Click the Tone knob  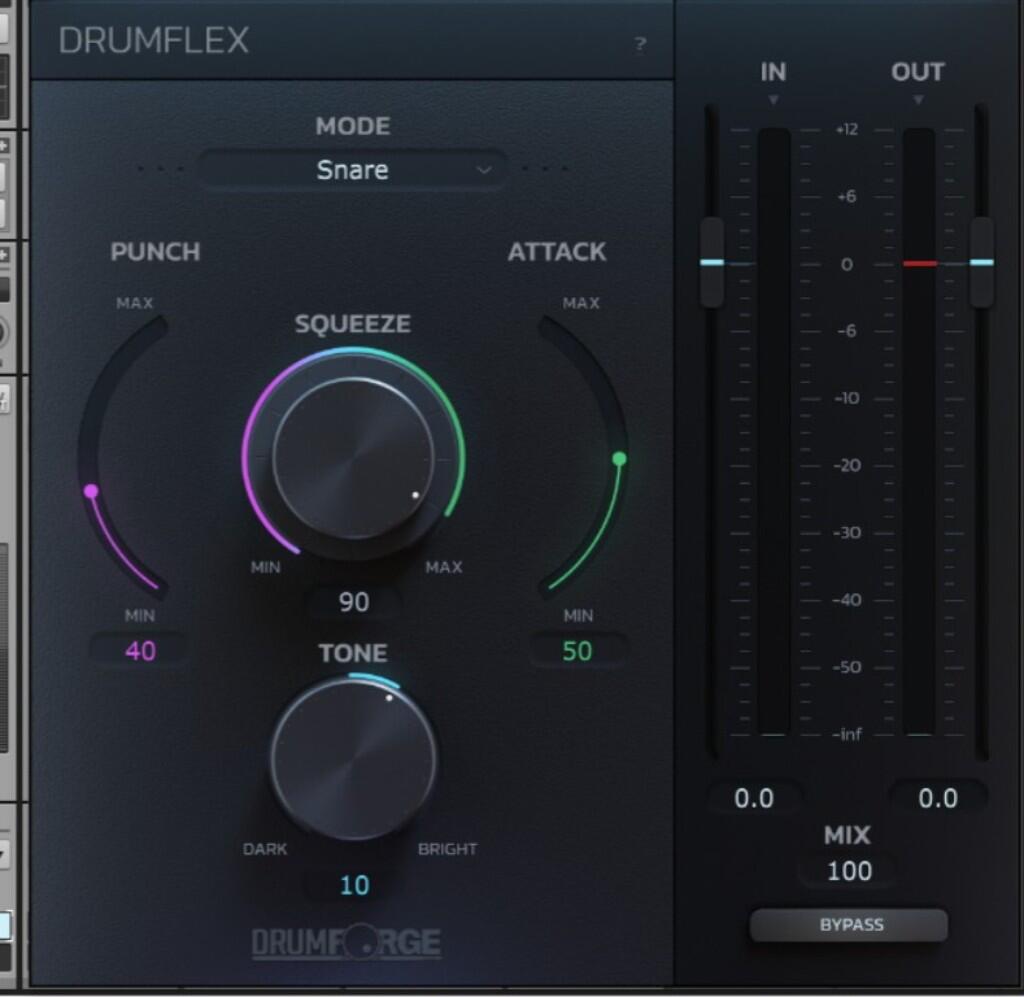pos(353,759)
